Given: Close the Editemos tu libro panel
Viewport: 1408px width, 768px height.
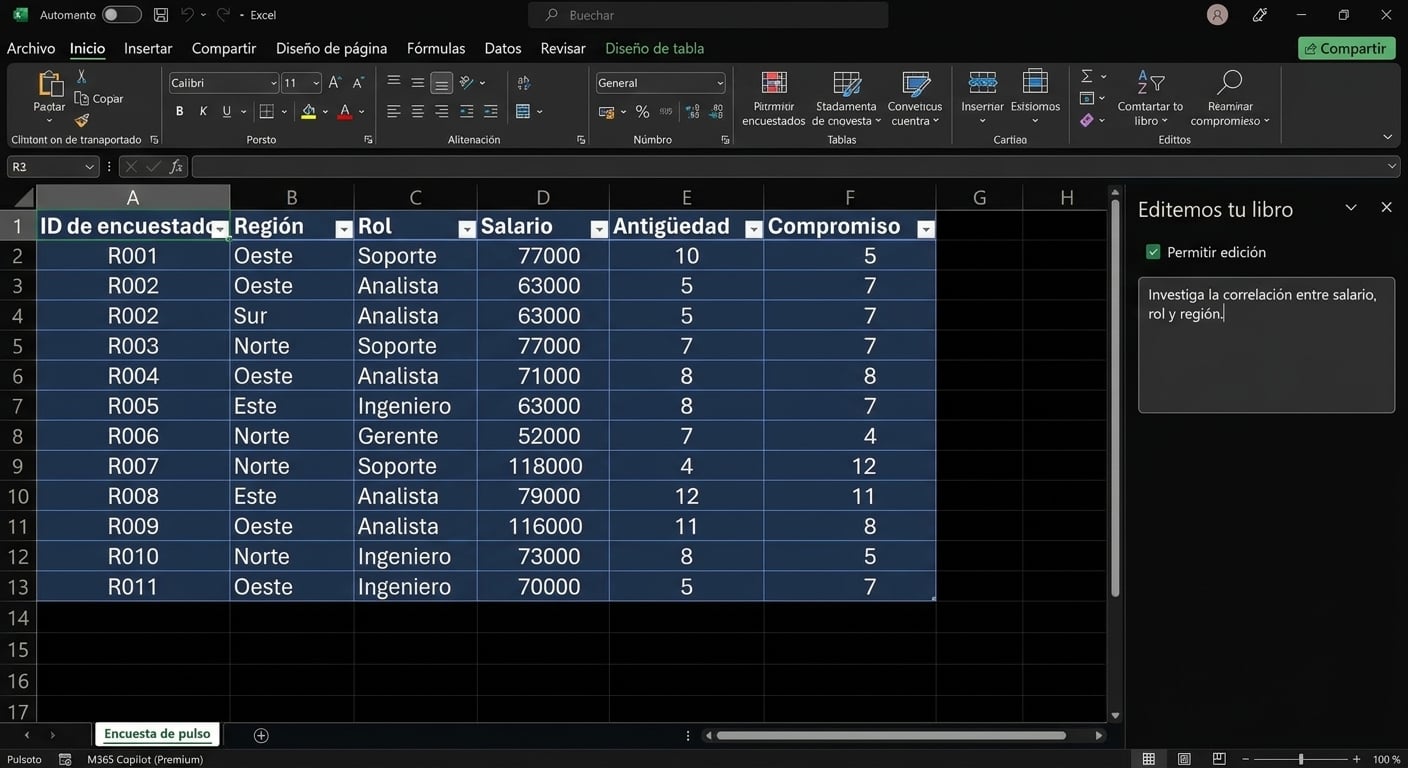Looking at the screenshot, I should point(1386,208).
